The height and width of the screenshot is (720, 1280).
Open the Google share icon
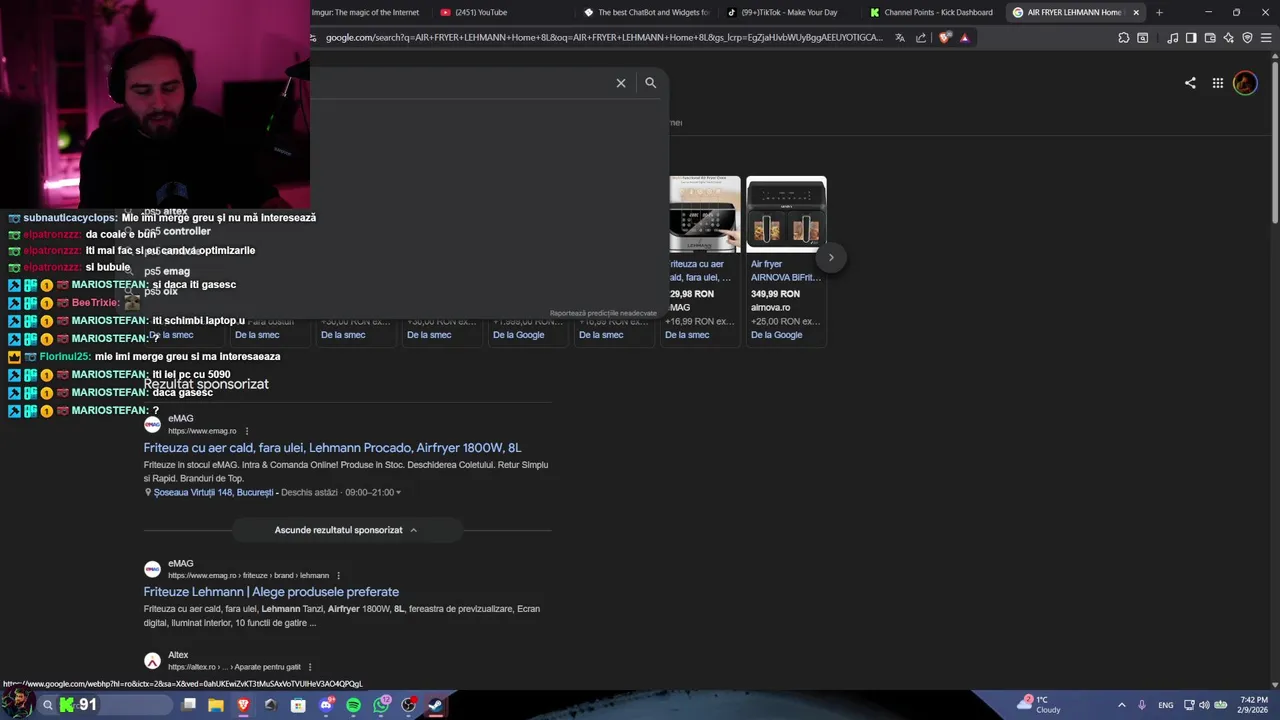click(1190, 83)
